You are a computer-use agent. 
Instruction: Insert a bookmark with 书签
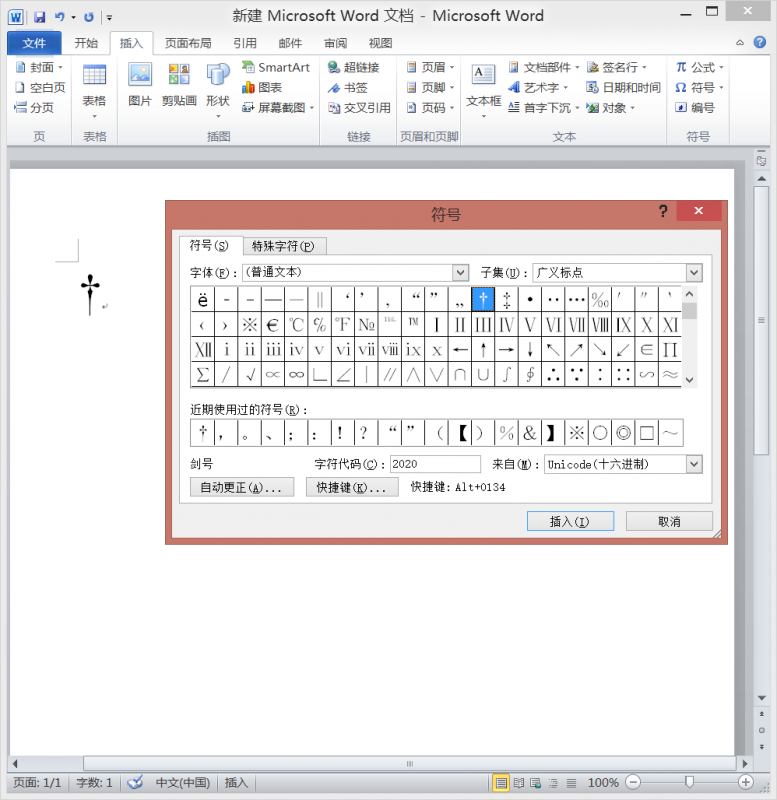[347, 88]
